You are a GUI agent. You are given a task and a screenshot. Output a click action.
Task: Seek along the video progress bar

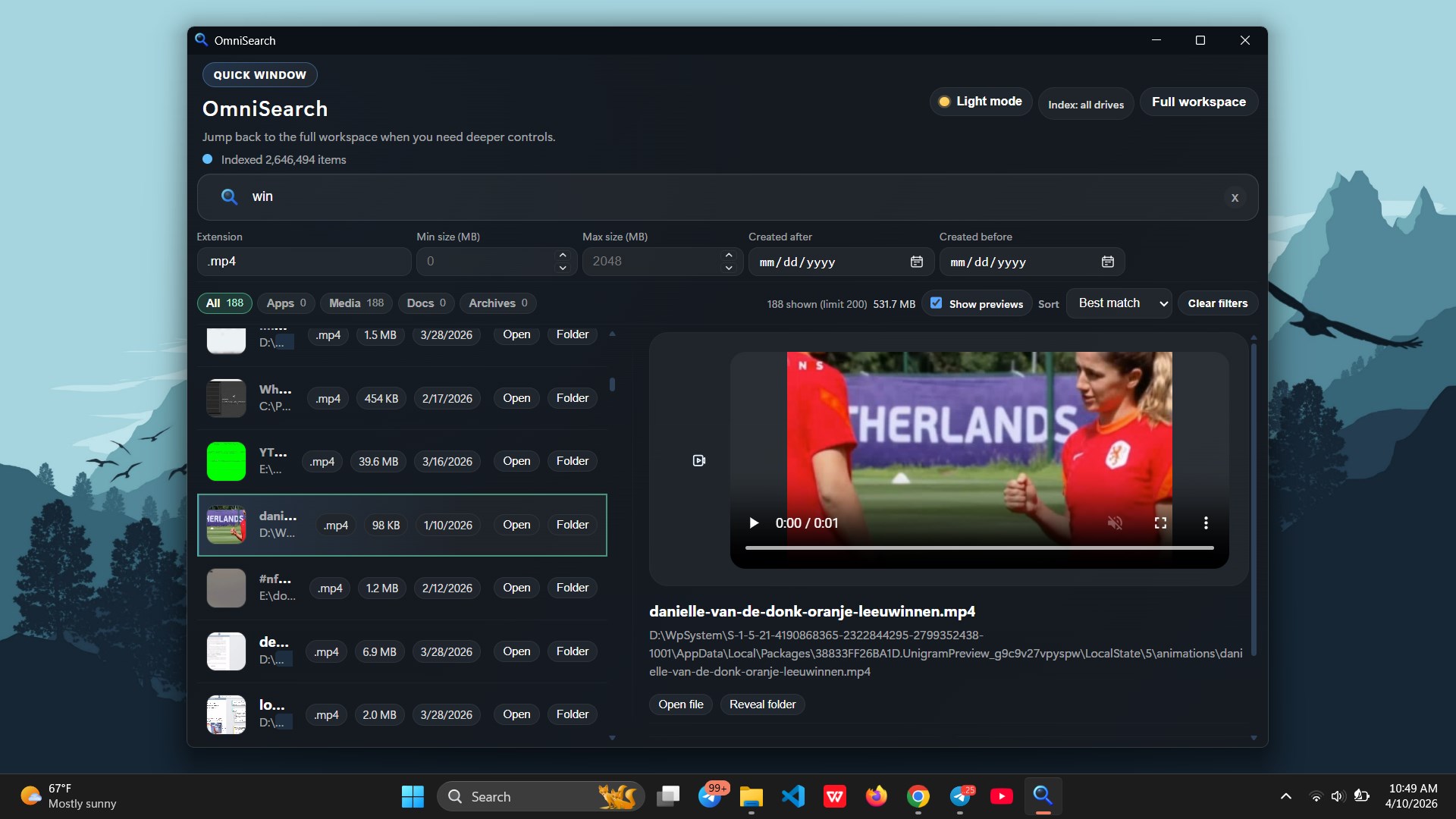[978, 548]
